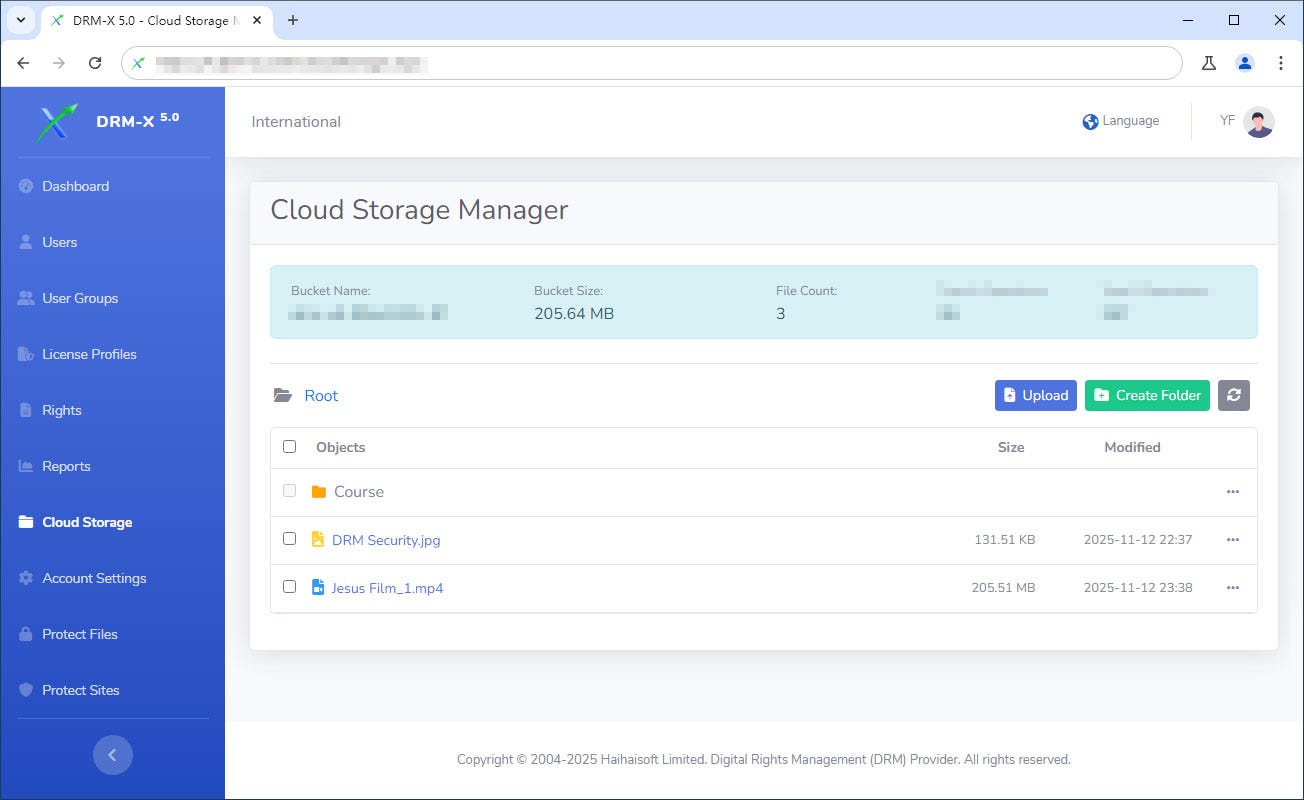Go back in the browser
Image resolution: width=1304 pixels, height=800 pixels.
coord(23,63)
